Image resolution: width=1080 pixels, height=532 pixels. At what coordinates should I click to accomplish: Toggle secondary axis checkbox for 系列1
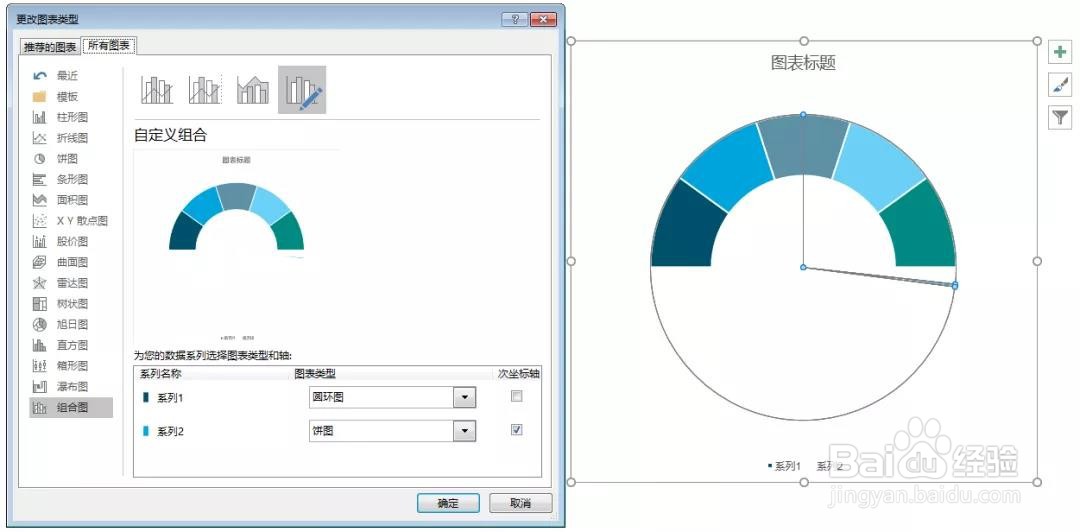coord(517,396)
